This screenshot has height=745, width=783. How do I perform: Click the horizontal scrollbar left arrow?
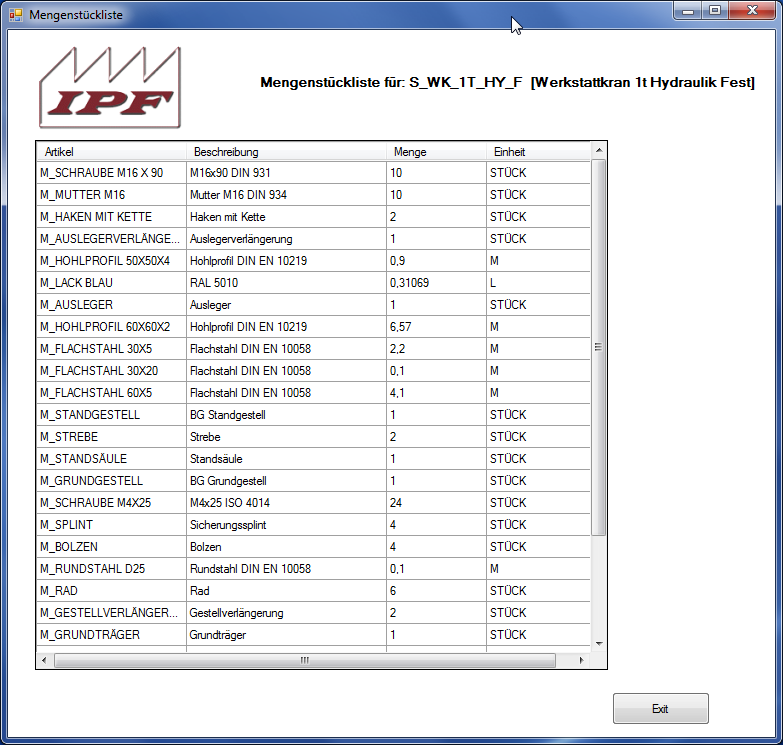pyautogui.click(x=45, y=660)
